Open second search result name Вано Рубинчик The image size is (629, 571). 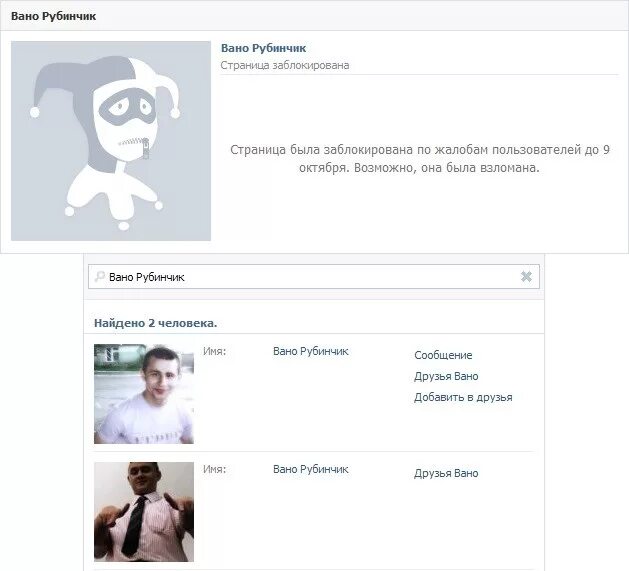tap(310, 469)
